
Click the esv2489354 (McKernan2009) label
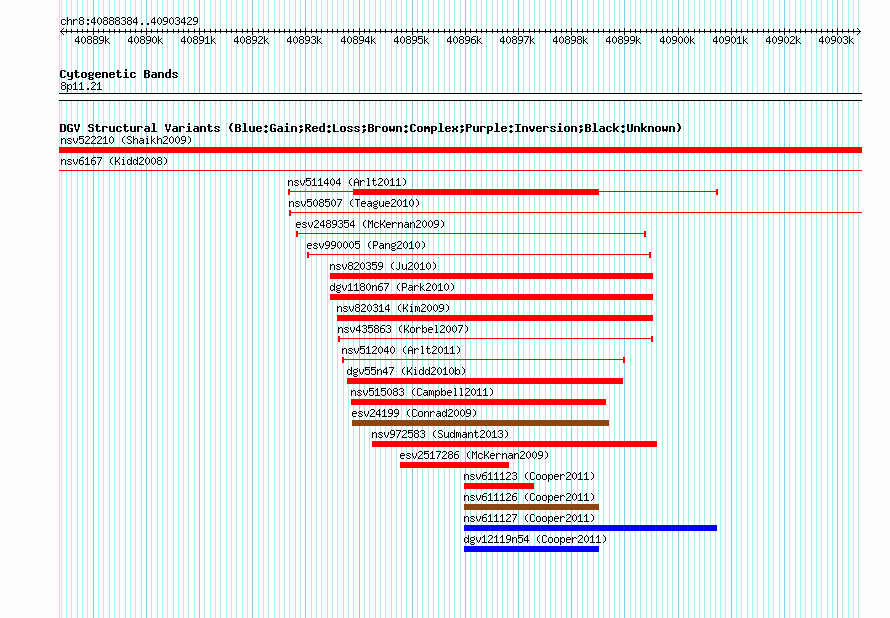(x=370, y=224)
